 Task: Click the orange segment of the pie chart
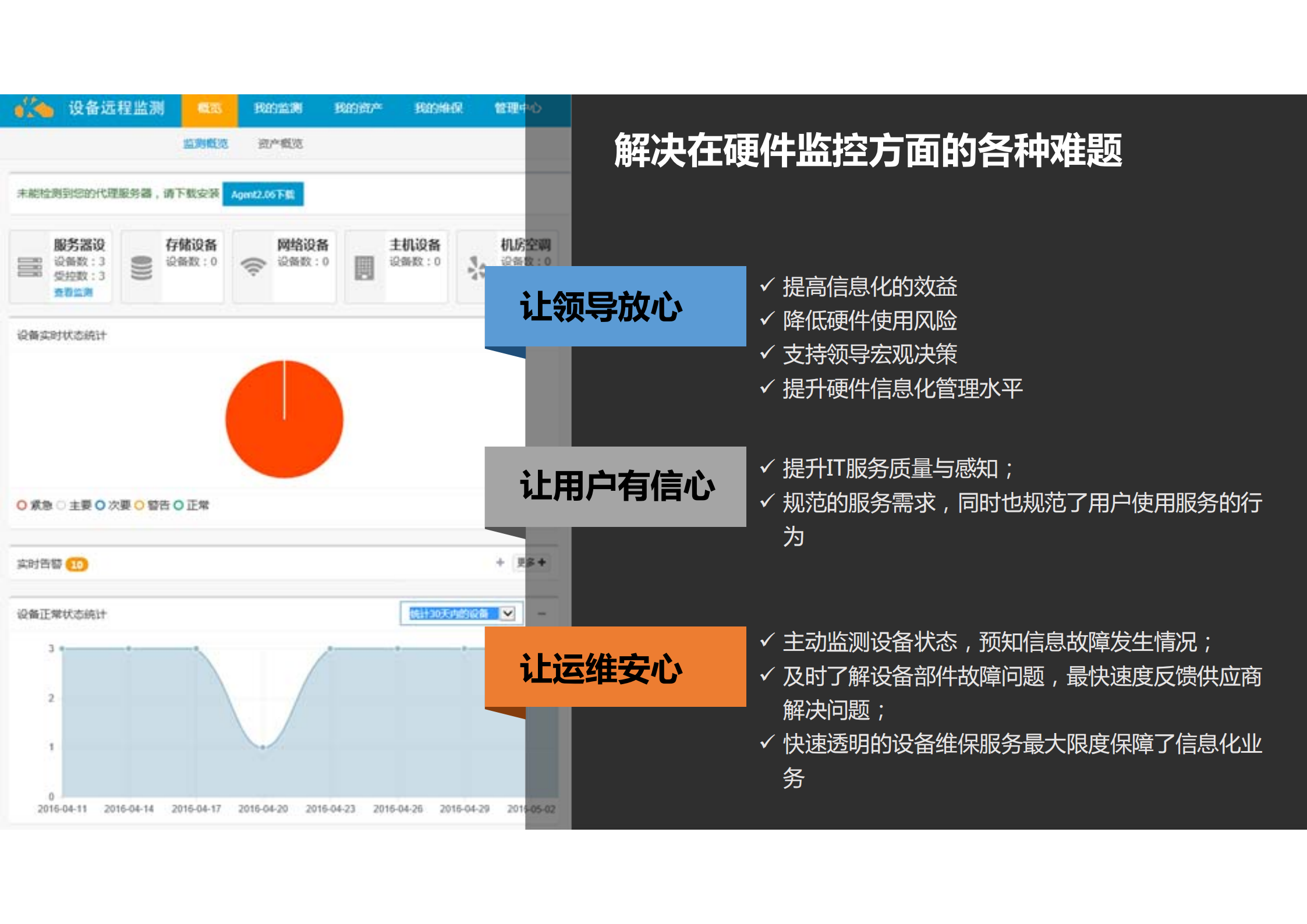285,419
